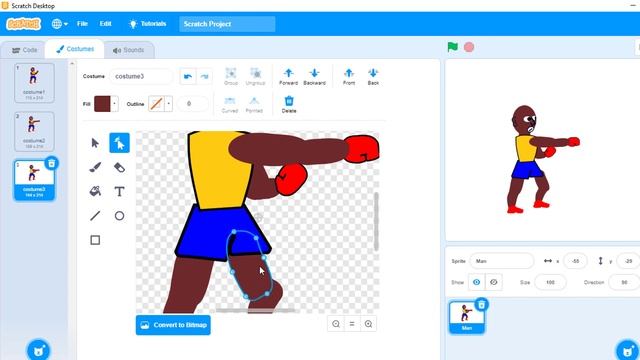Select costume3 thumbnail
640x360 pixels.
34,180
